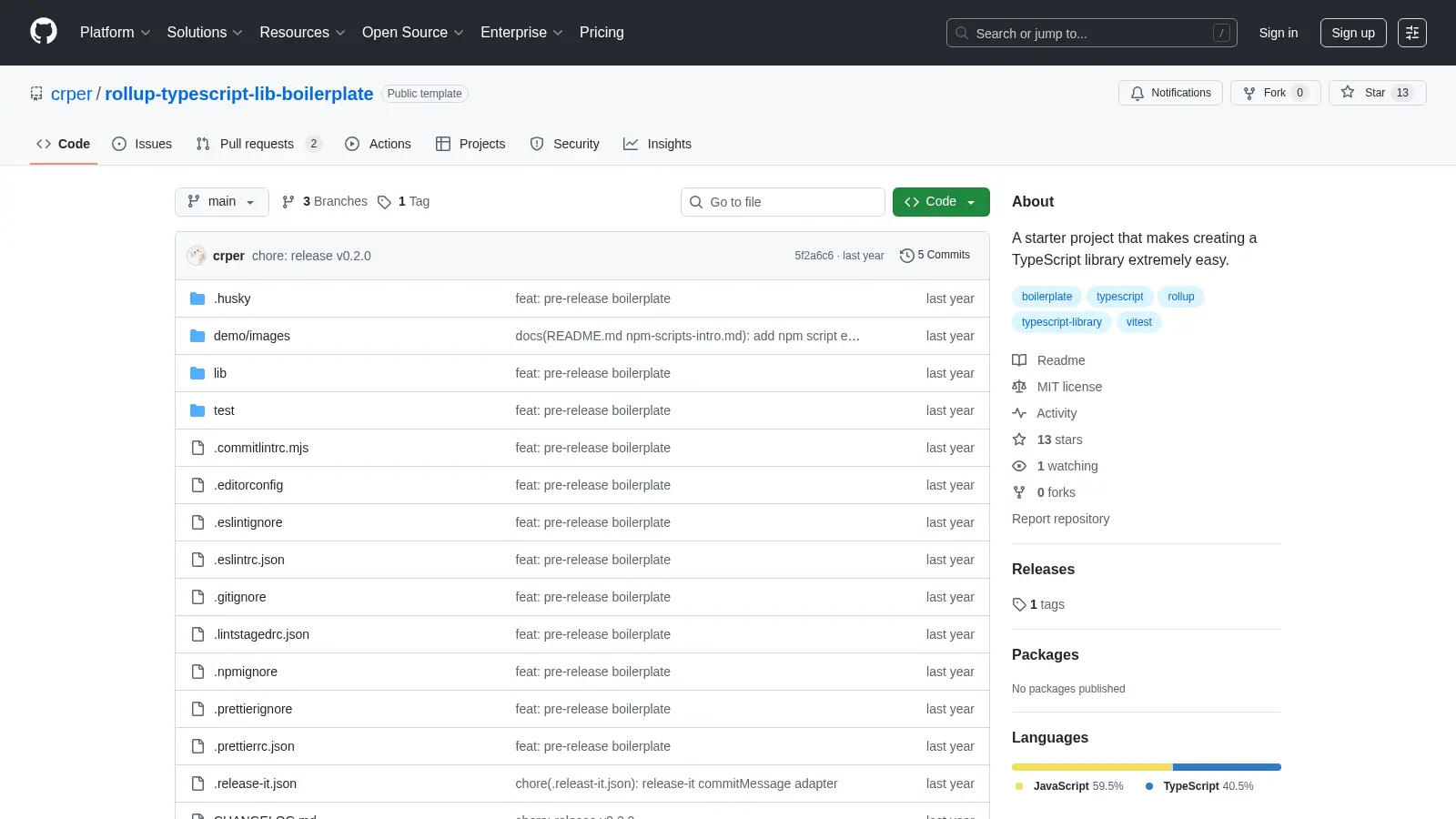This screenshot has width=1456, height=819.
Task: Click the Readme book icon
Action: click(x=1019, y=360)
